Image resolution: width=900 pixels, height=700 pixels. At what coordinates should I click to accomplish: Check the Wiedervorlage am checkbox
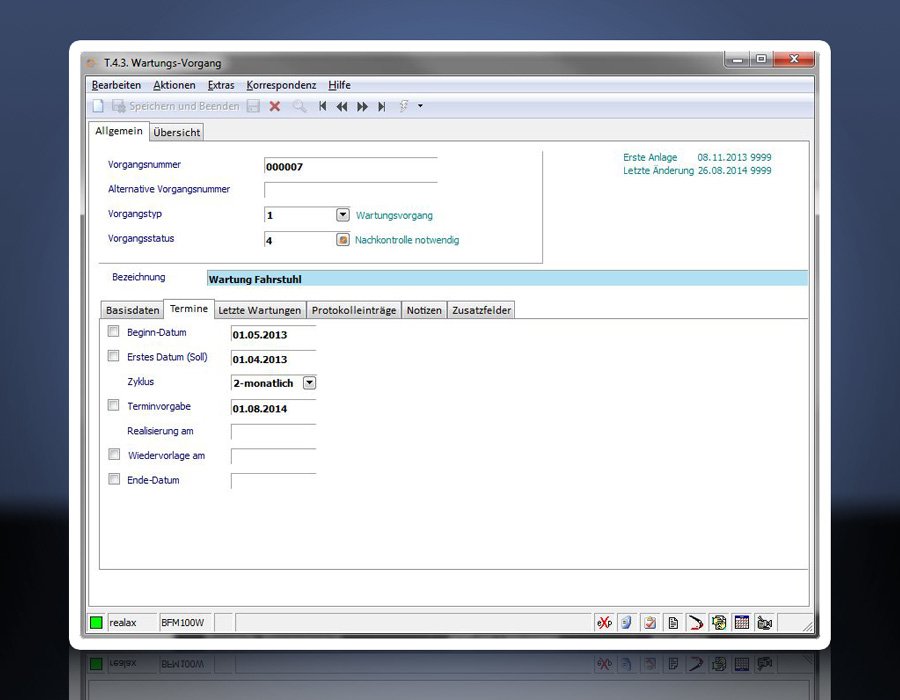[x=114, y=455]
